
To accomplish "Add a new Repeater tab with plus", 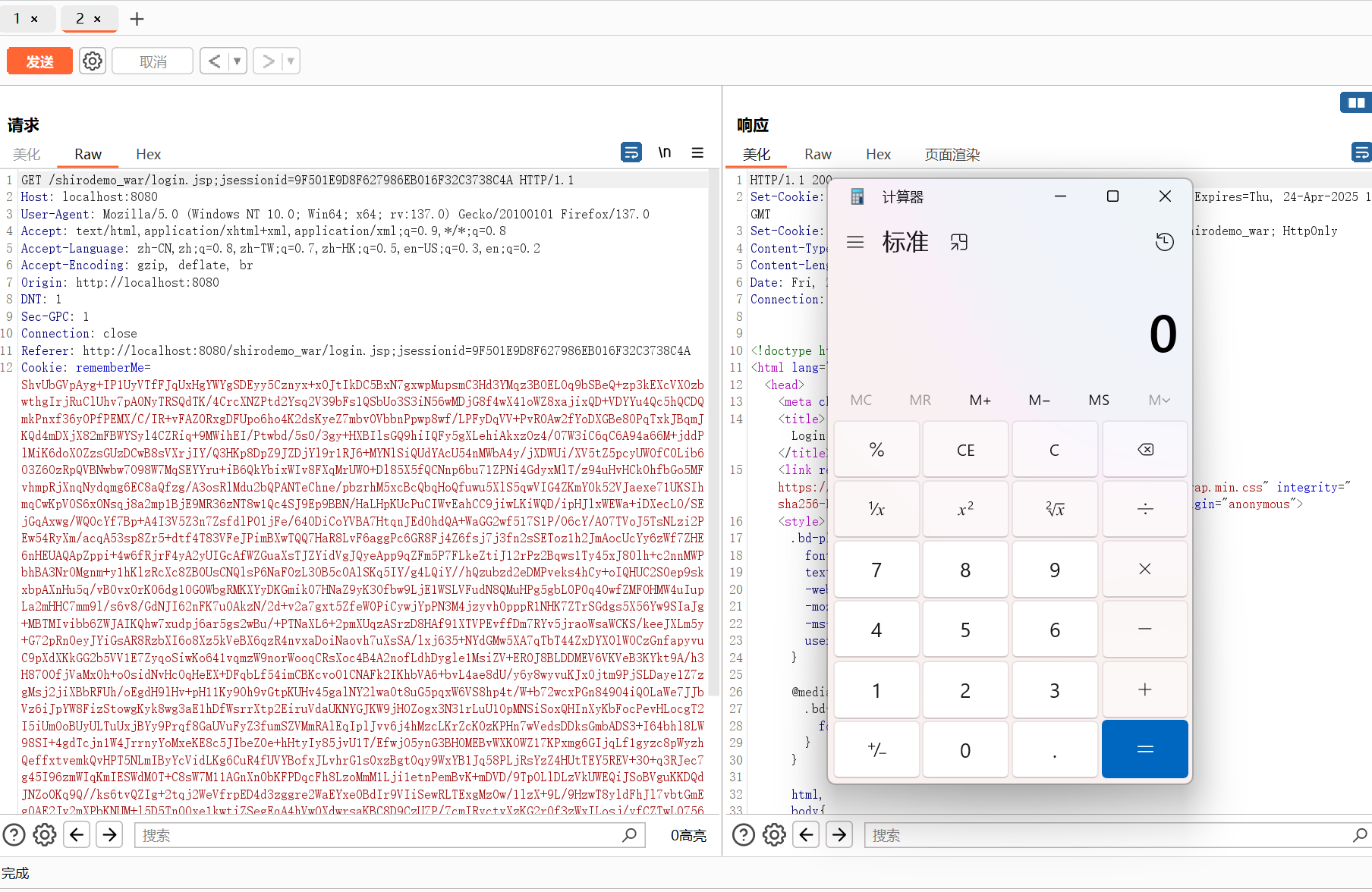I will point(137,19).
